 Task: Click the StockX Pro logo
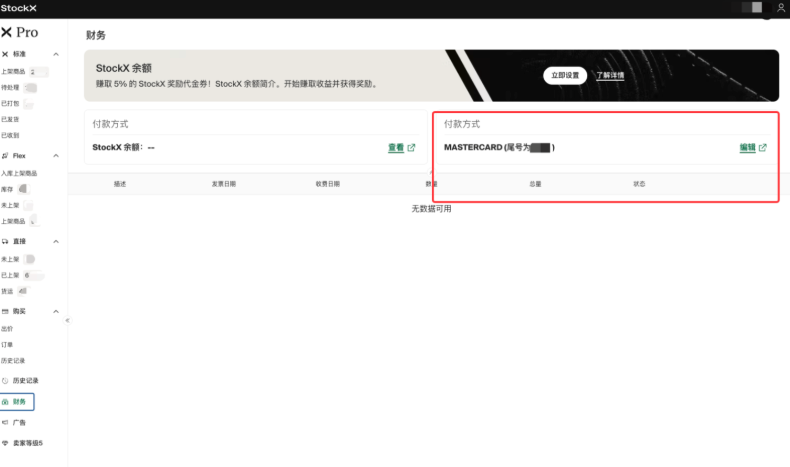point(20,32)
